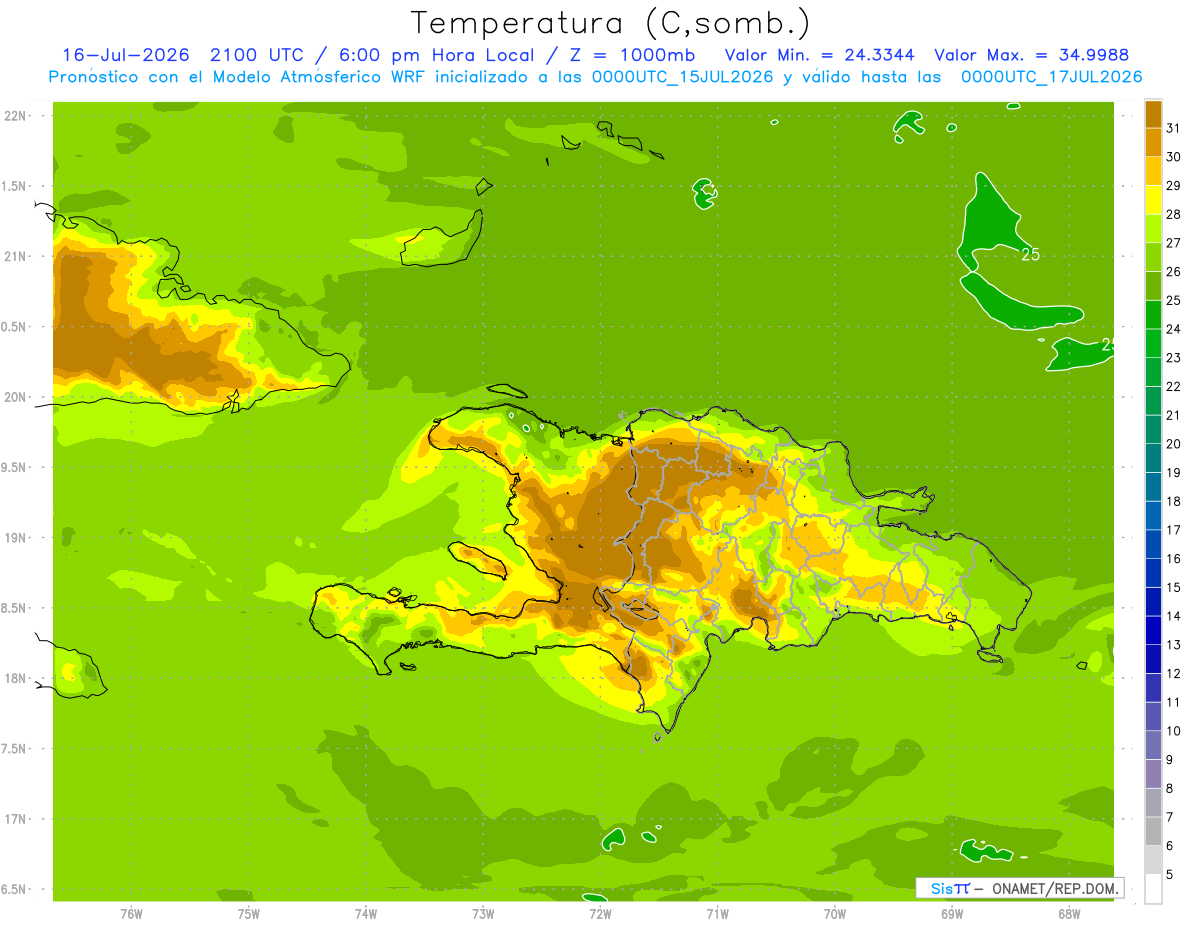Click the '74W' longitude axis label

pyautogui.click(x=366, y=913)
